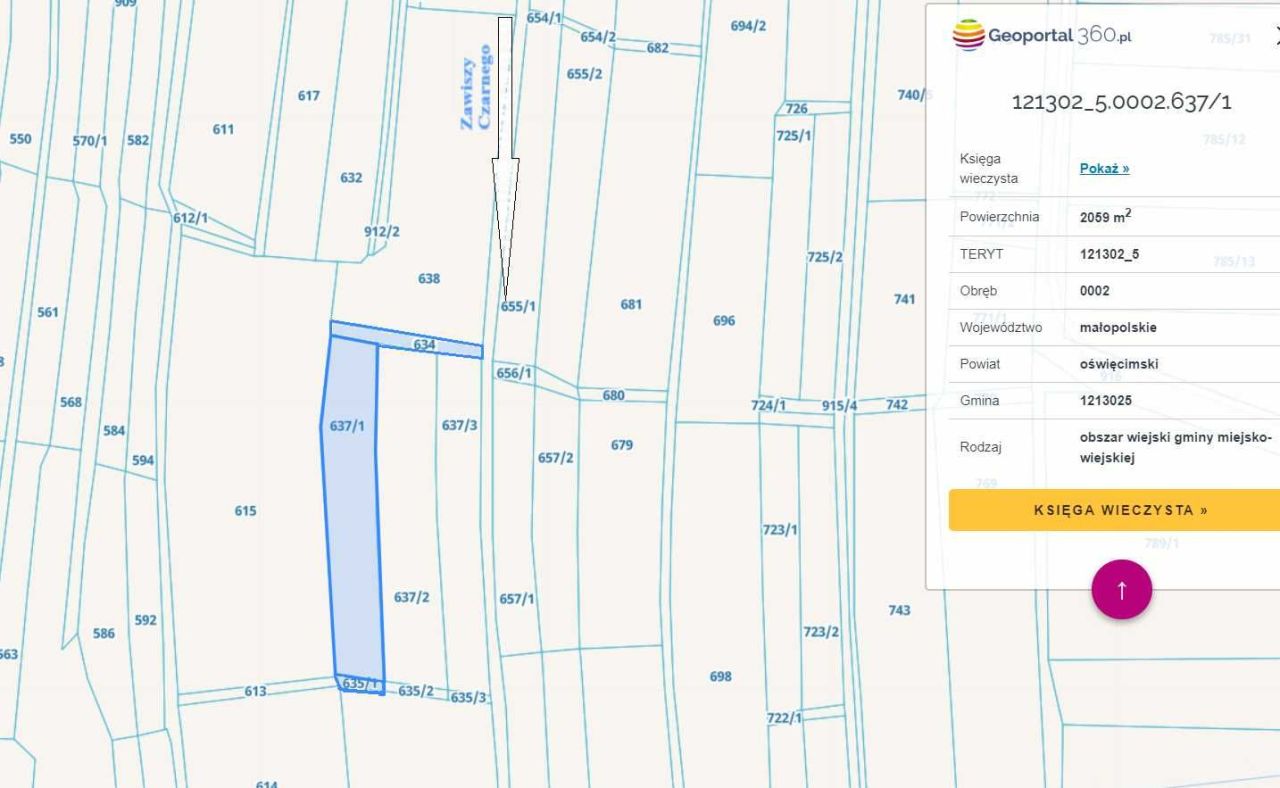
Task: Click the gmina value 1213025
Action: click(x=1106, y=400)
